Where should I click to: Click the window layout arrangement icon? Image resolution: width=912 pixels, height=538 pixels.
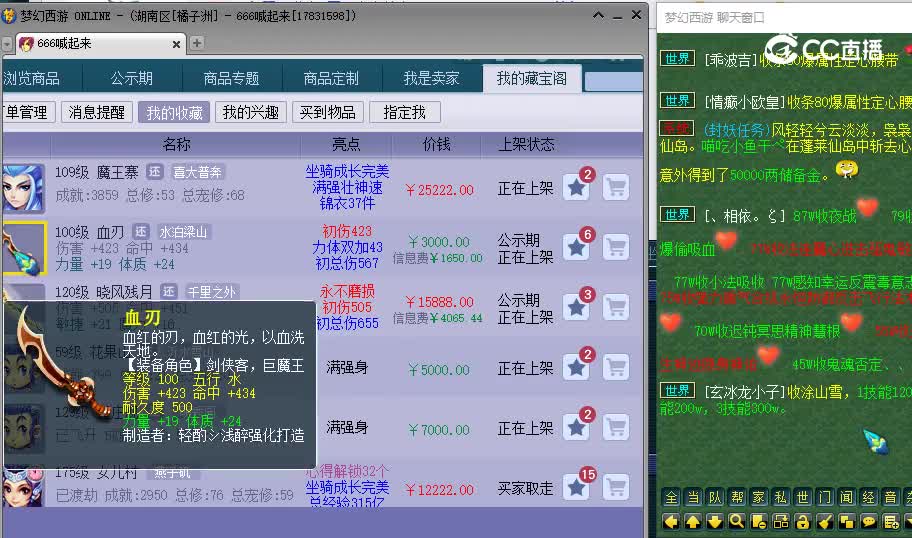781,522
